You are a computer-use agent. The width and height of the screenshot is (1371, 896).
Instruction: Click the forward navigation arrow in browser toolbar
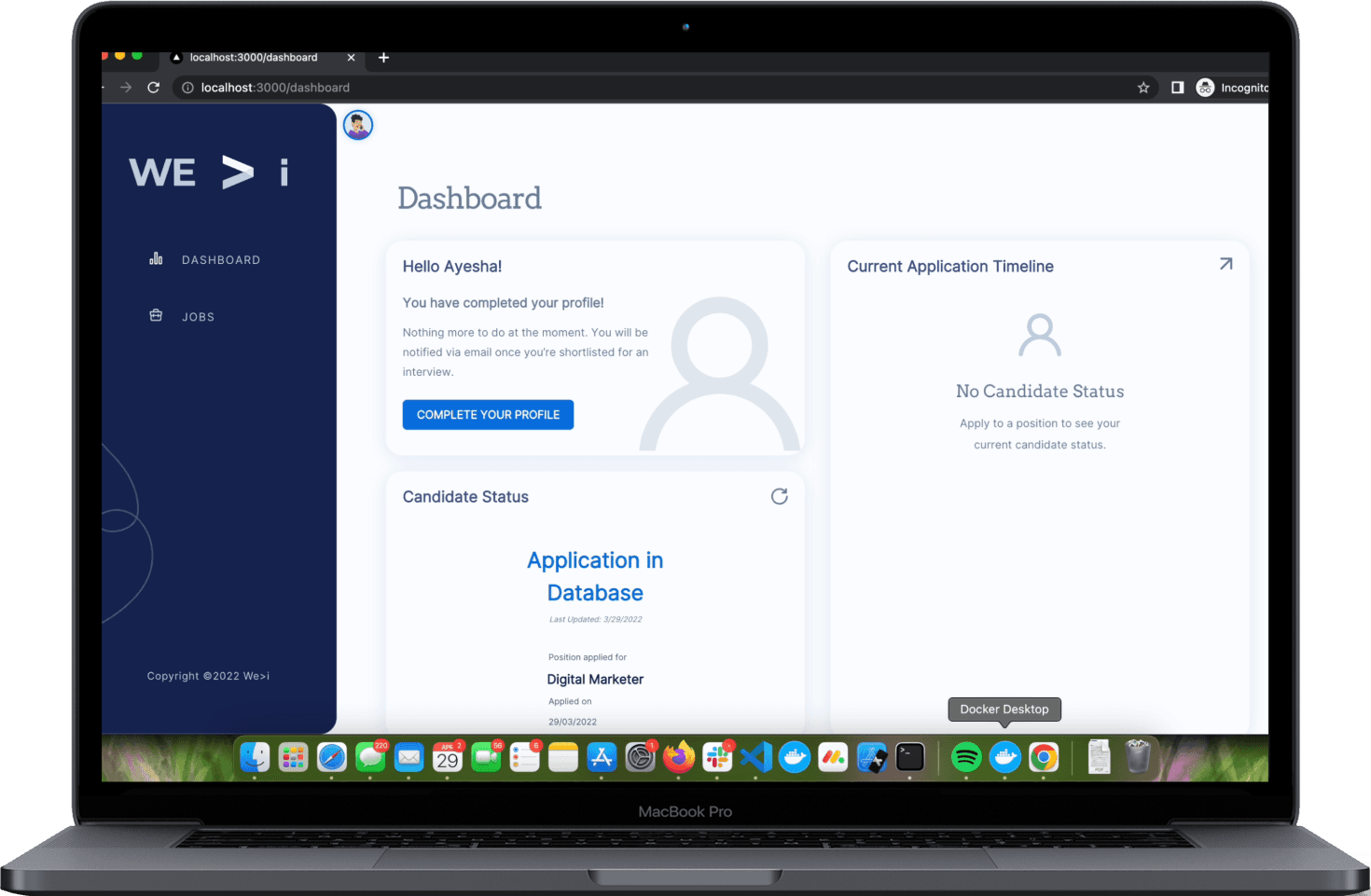pyautogui.click(x=126, y=87)
